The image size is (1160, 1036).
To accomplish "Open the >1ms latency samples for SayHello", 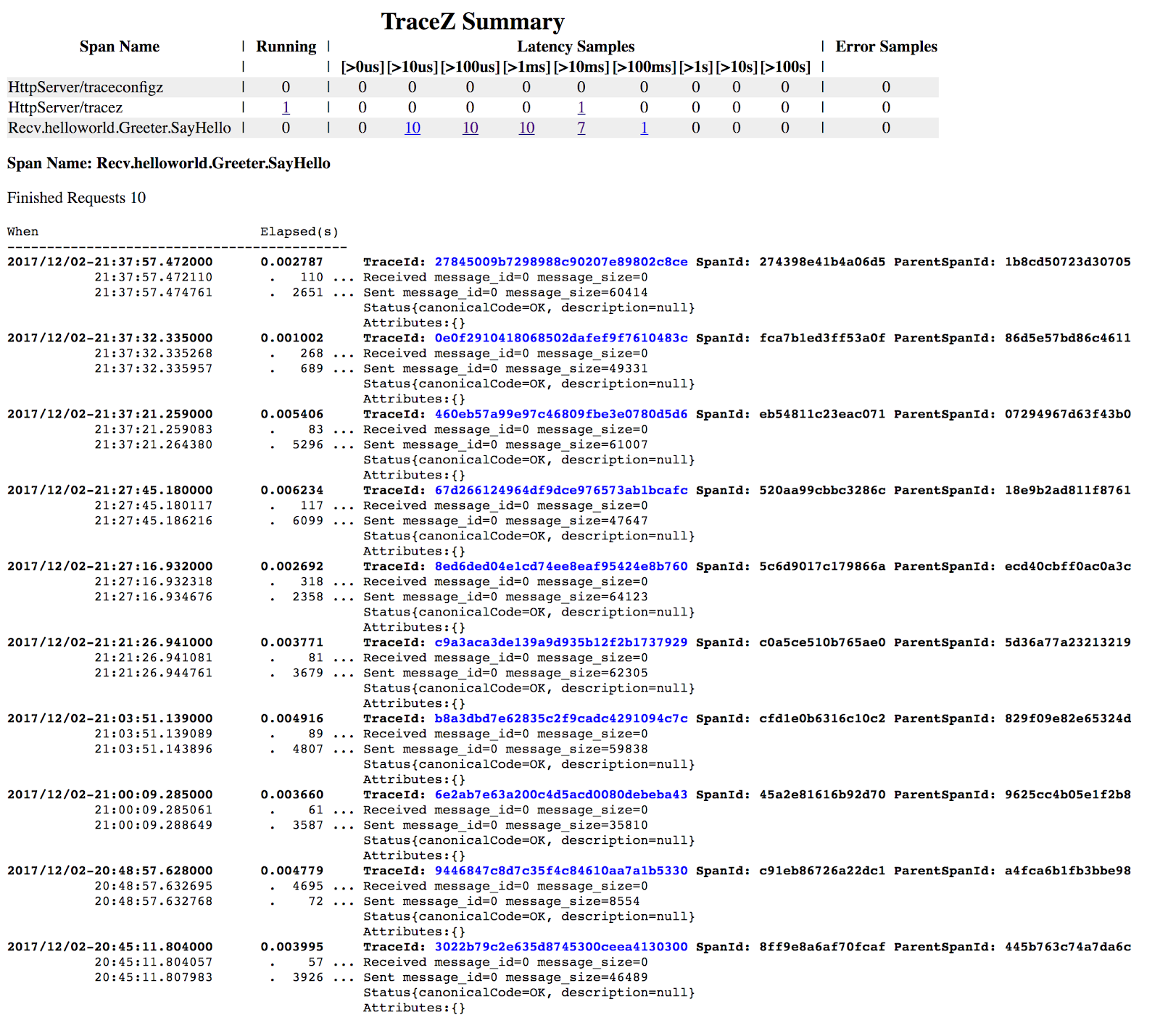I will point(526,128).
